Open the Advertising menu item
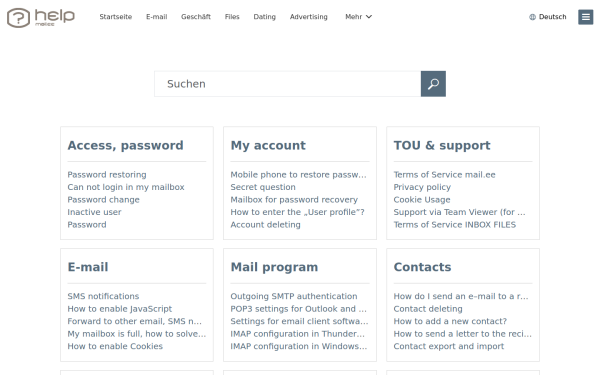Viewport: 600px width, 375px height. [x=308, y=17]
